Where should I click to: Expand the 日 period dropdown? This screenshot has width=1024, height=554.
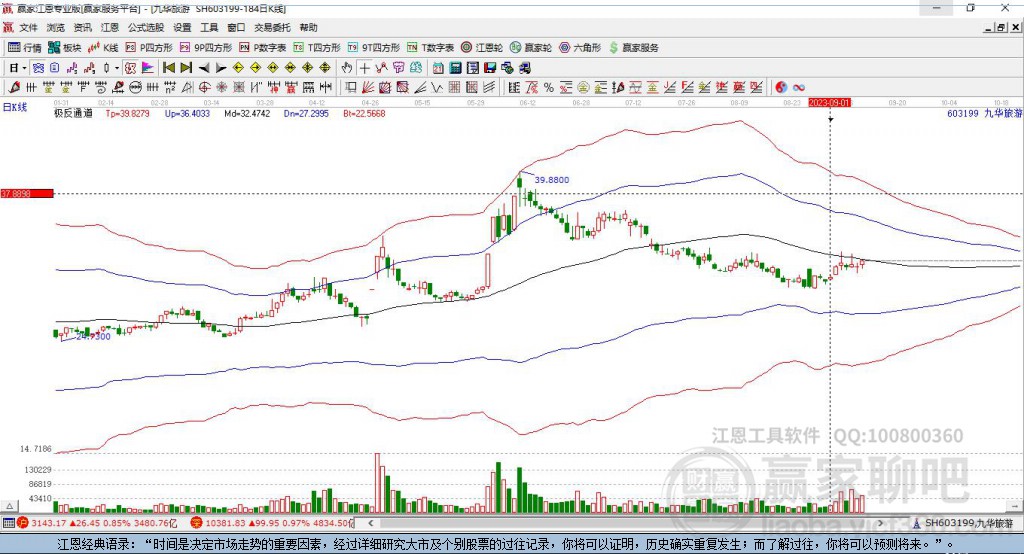24,68
